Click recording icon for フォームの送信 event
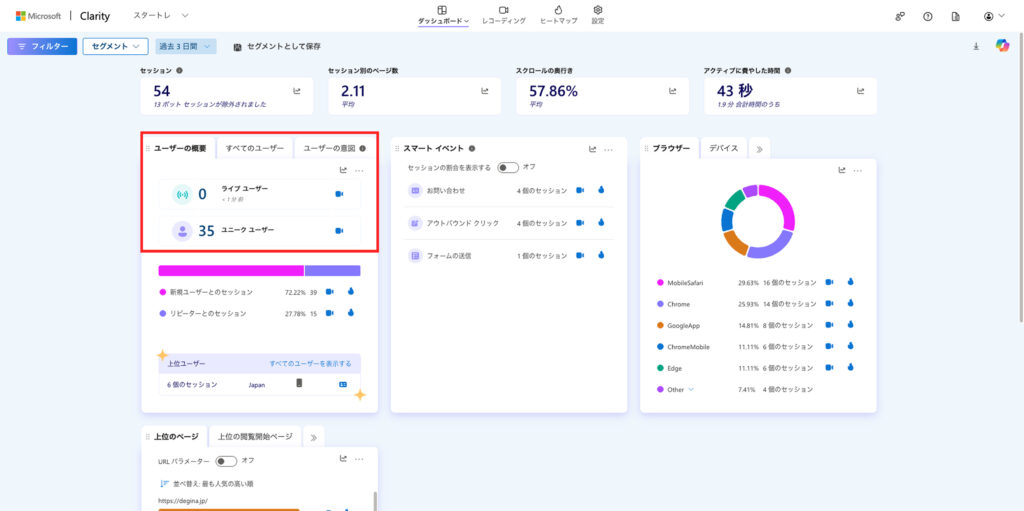Viewport: 1024px width, 511px height. coord(580,255)
